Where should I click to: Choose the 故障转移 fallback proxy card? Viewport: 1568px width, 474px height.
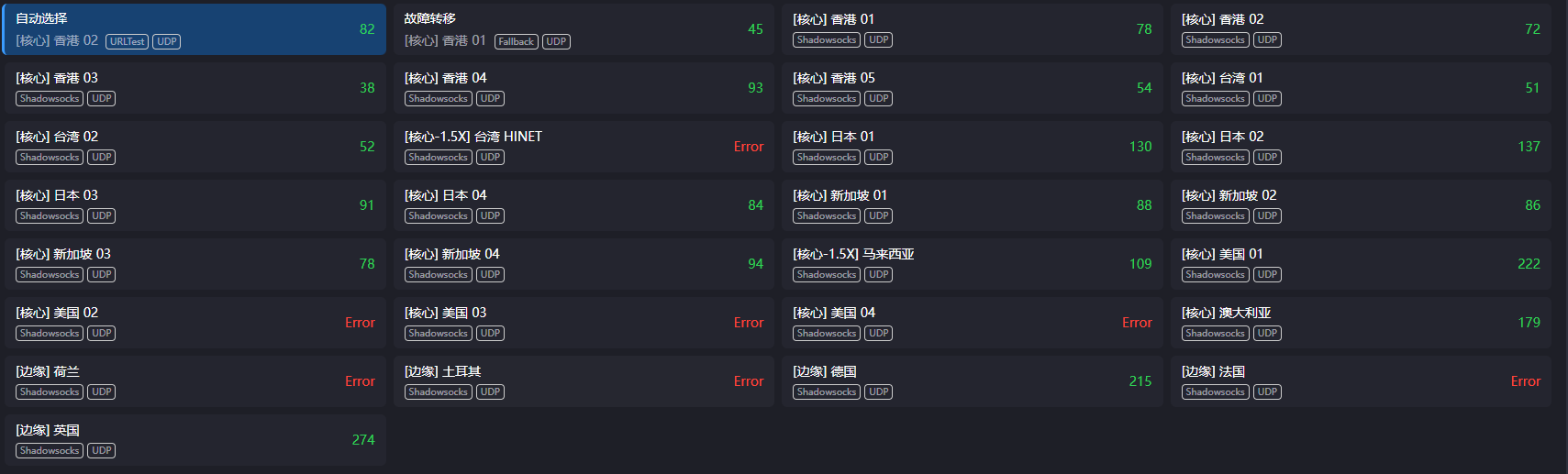[584, 29]
